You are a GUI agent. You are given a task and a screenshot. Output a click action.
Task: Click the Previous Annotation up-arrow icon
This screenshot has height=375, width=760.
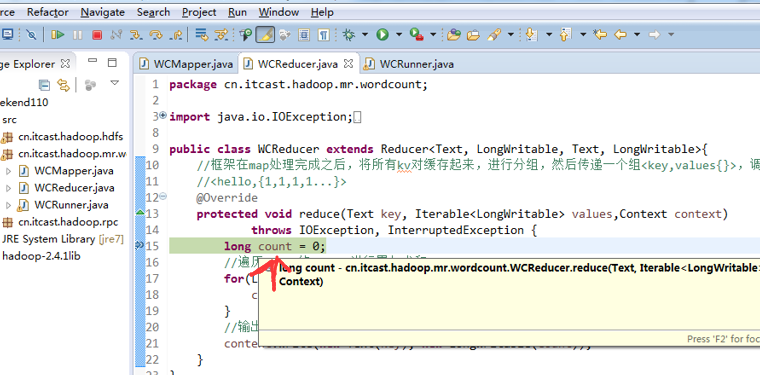[566, 34]
